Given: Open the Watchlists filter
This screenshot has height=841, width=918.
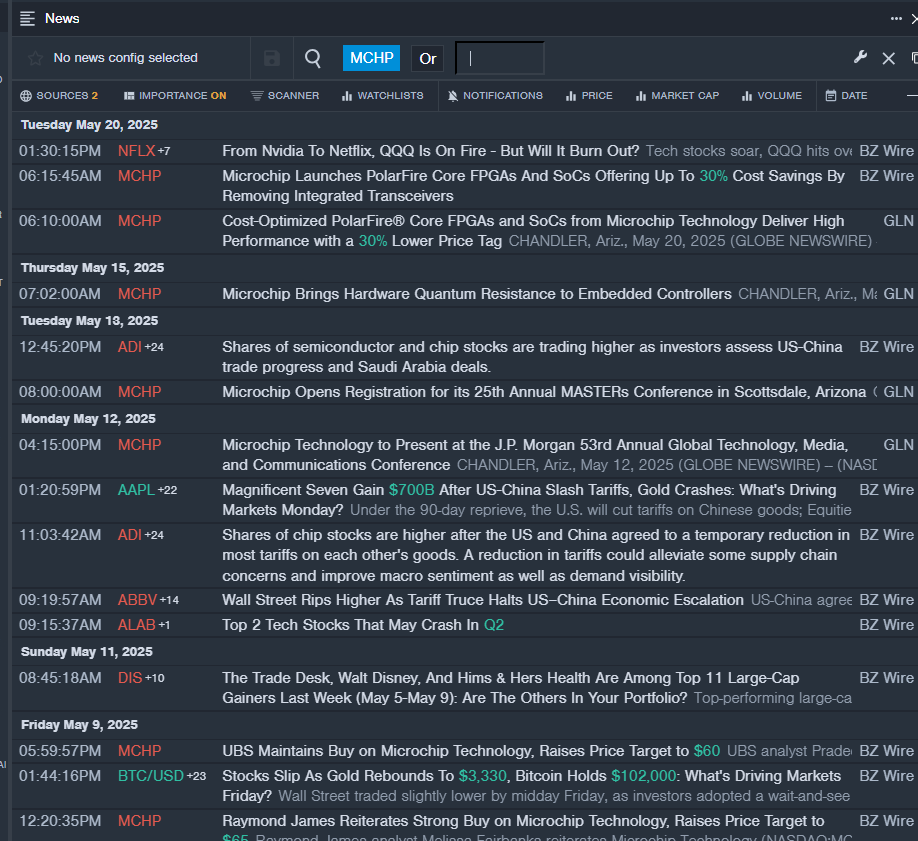Looking at the screenshot, I should click(383, 95).
